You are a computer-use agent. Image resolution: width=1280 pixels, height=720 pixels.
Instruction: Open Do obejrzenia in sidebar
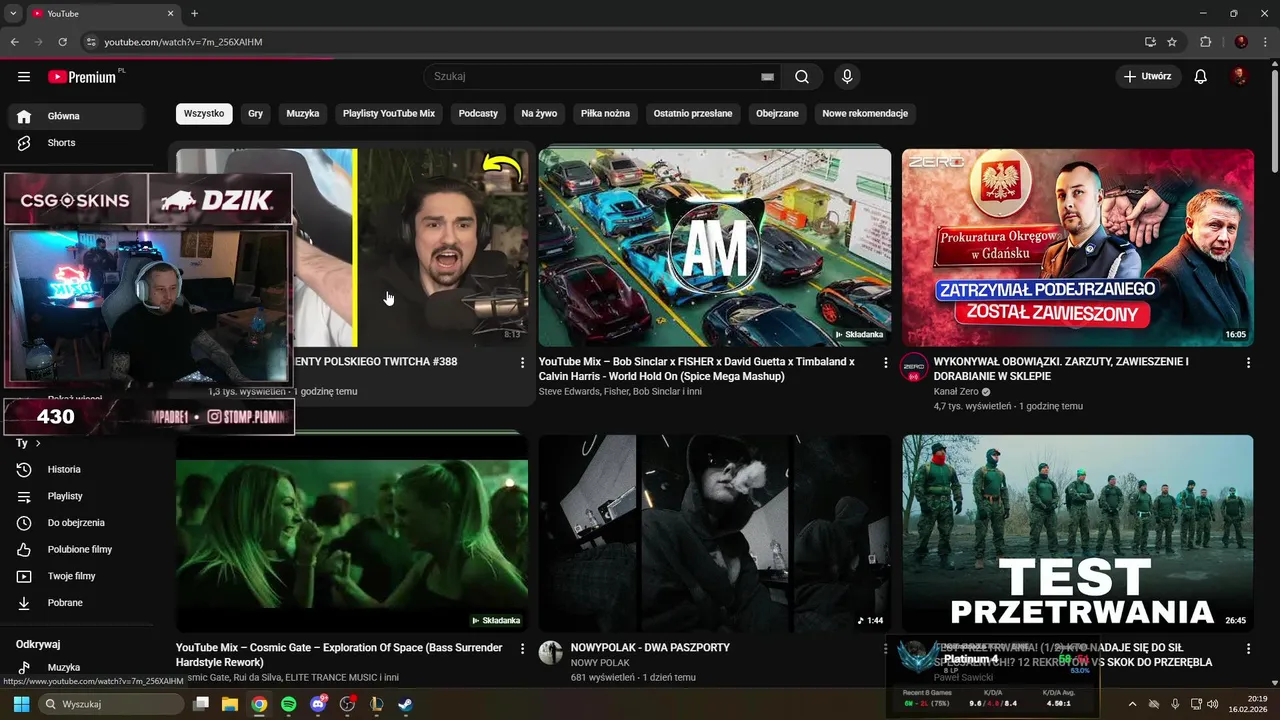click(76, 523)
